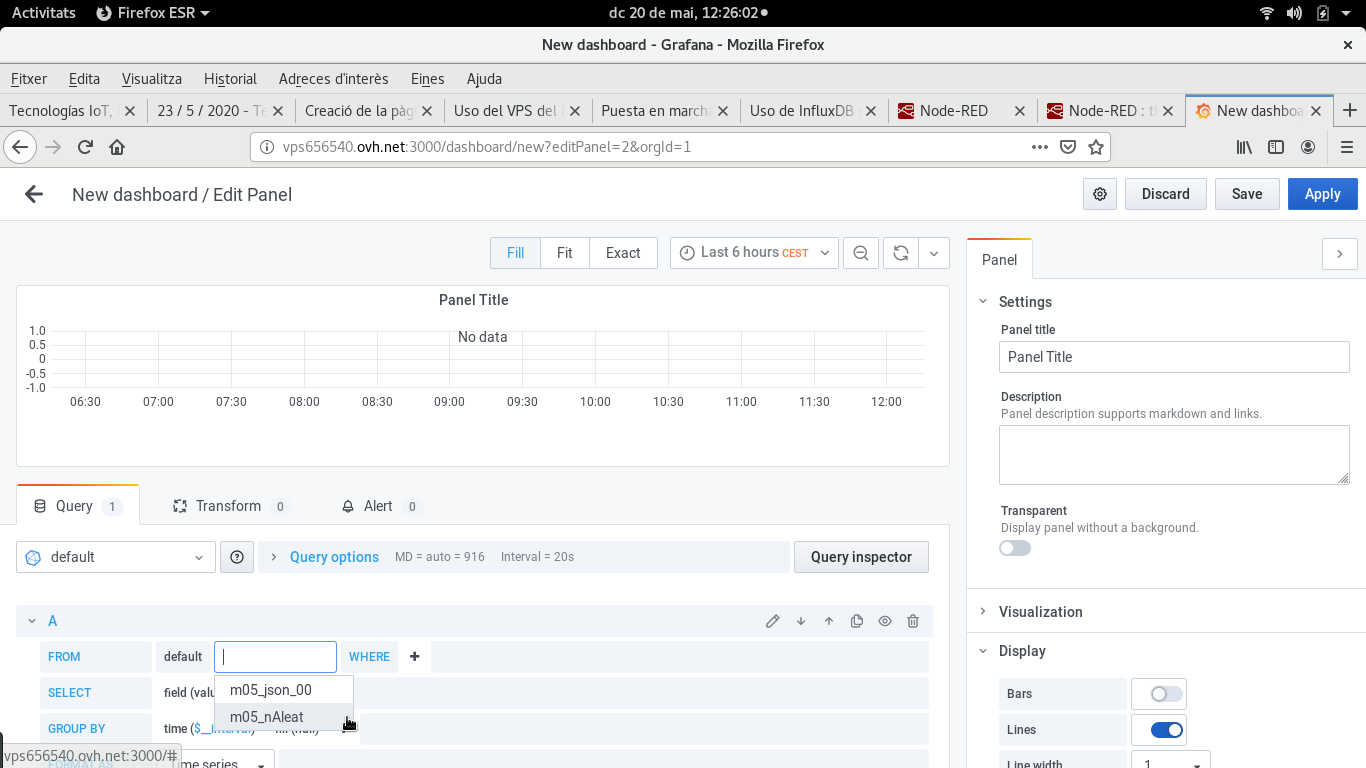
Task: Toggle the Bars switch
Action: tap(1167, 694)
